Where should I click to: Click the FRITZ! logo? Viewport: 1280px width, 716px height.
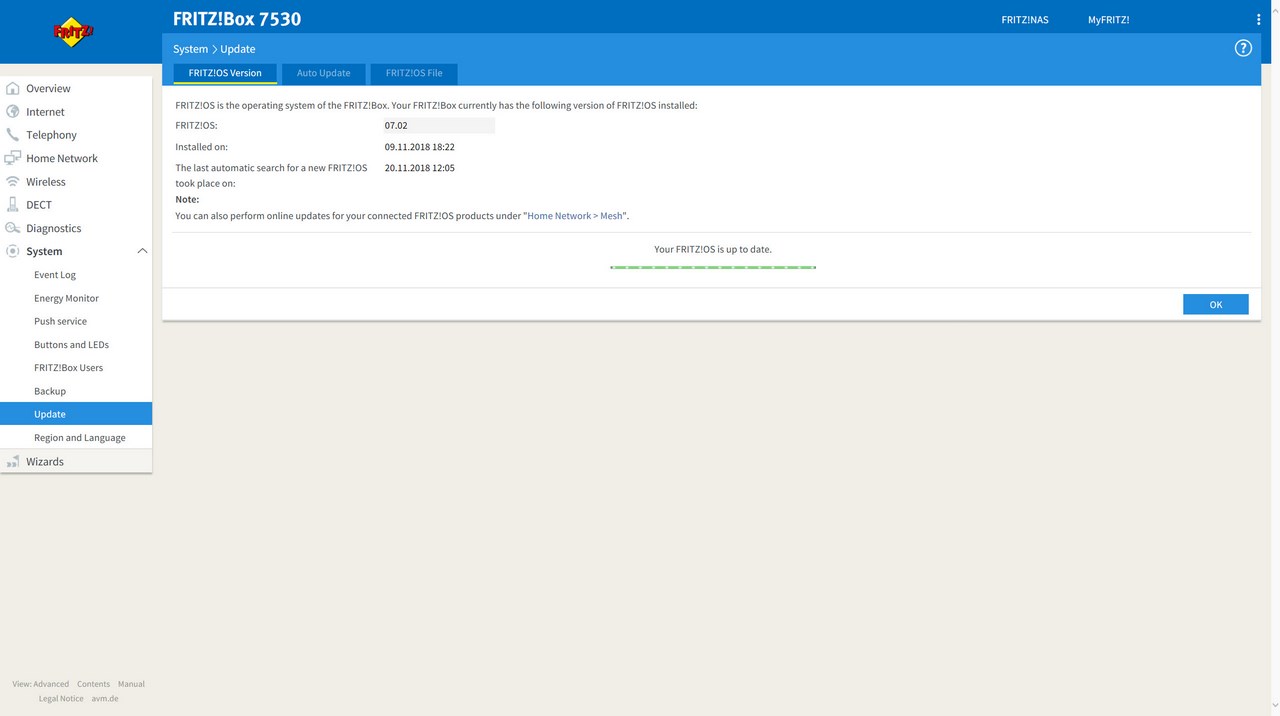[x=74, y=32]
